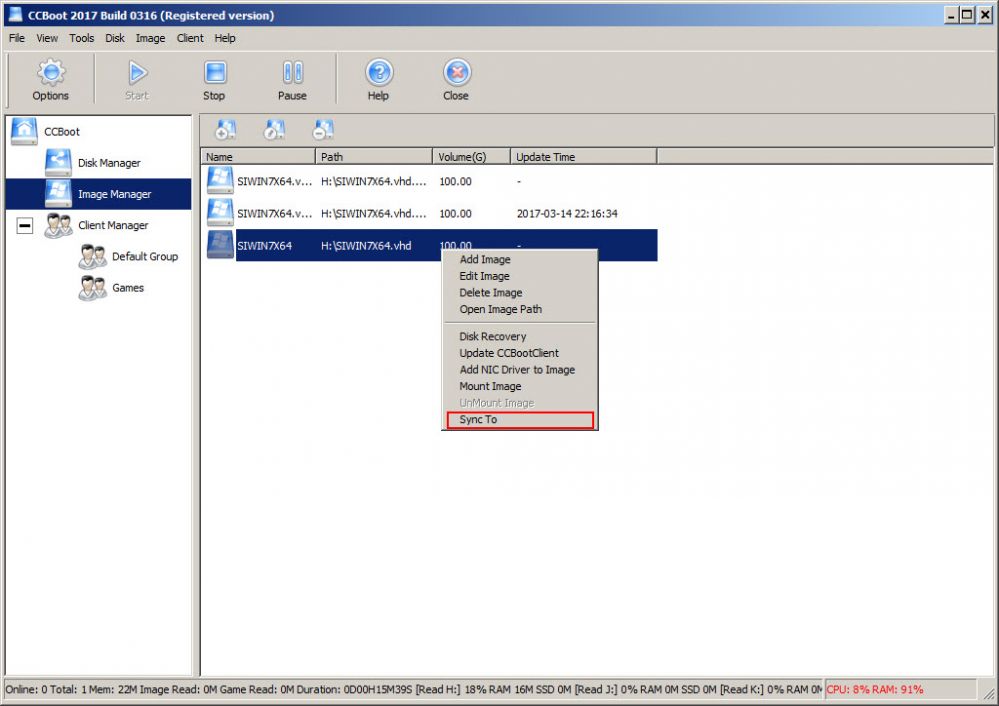Viewport: 999px width, 706px height.
Task: Click the red Close toolbar icon
Action: 457,72
